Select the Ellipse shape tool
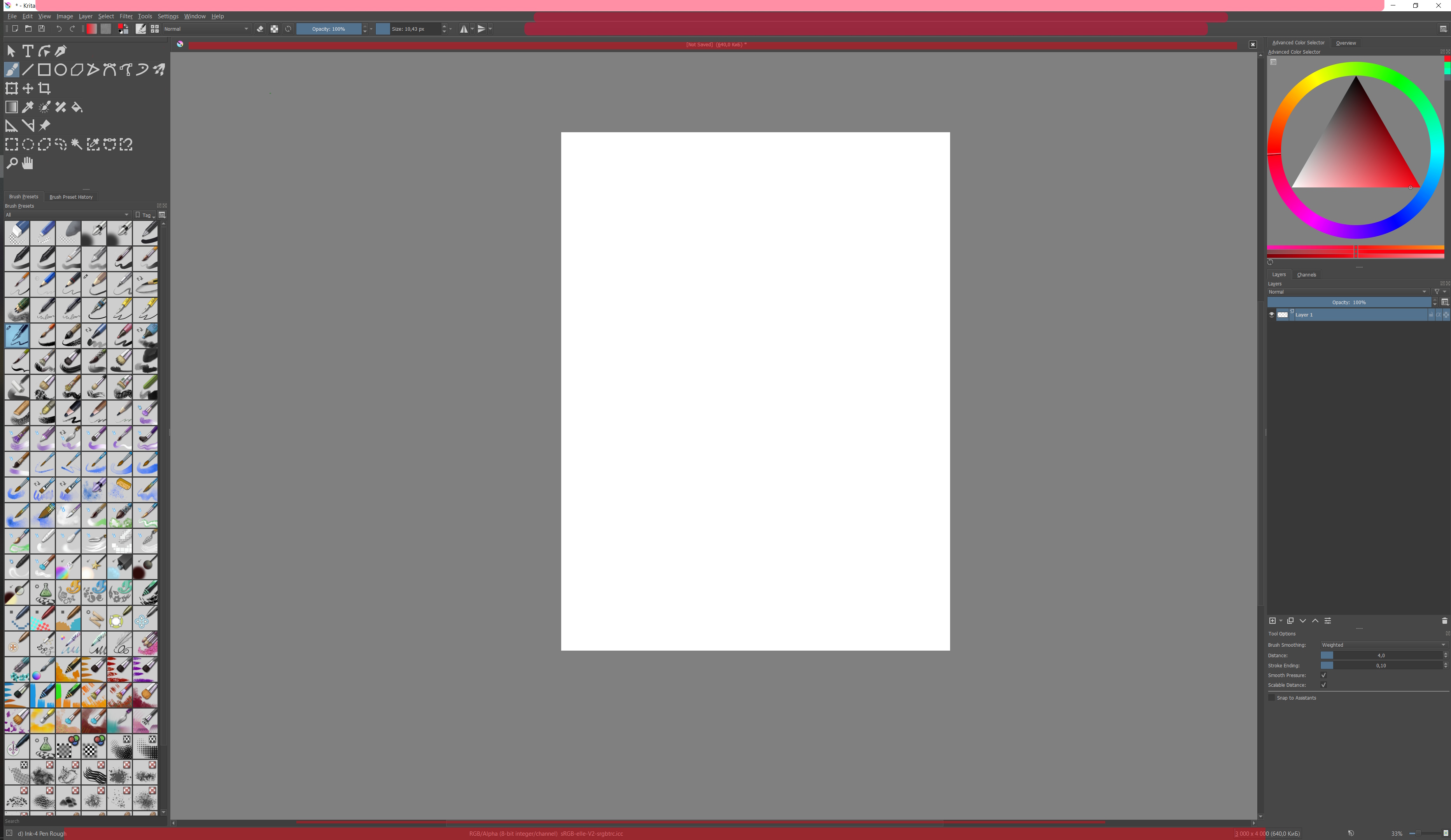The image size is (1451, 840). [60, 70]
